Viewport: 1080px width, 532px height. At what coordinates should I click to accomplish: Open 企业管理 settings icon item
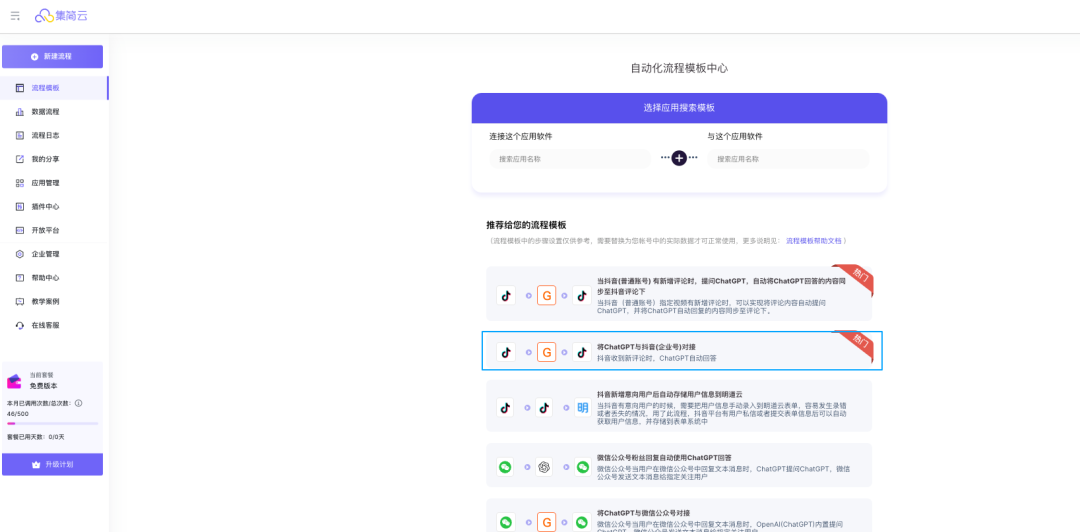pos(54,254)
